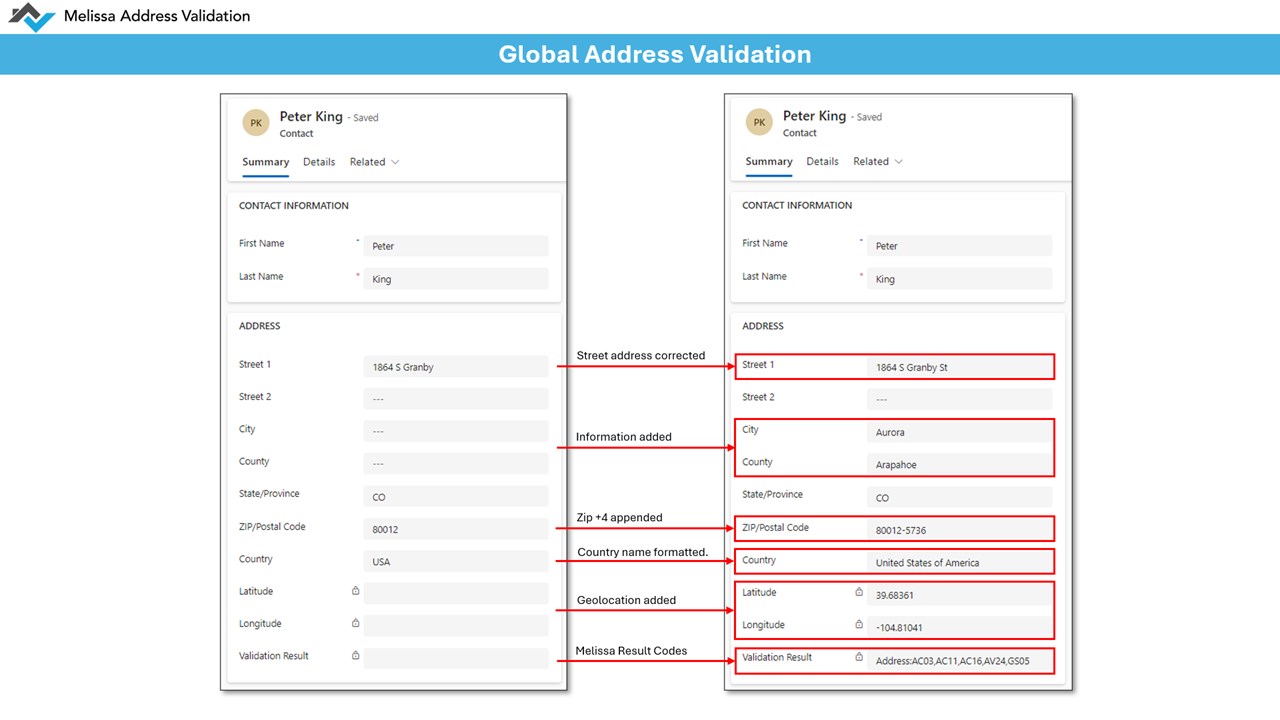The width and height of the screenshot is (1280, 720).
Task: Click ZIP field showing 80012
Action: [456, 529]
